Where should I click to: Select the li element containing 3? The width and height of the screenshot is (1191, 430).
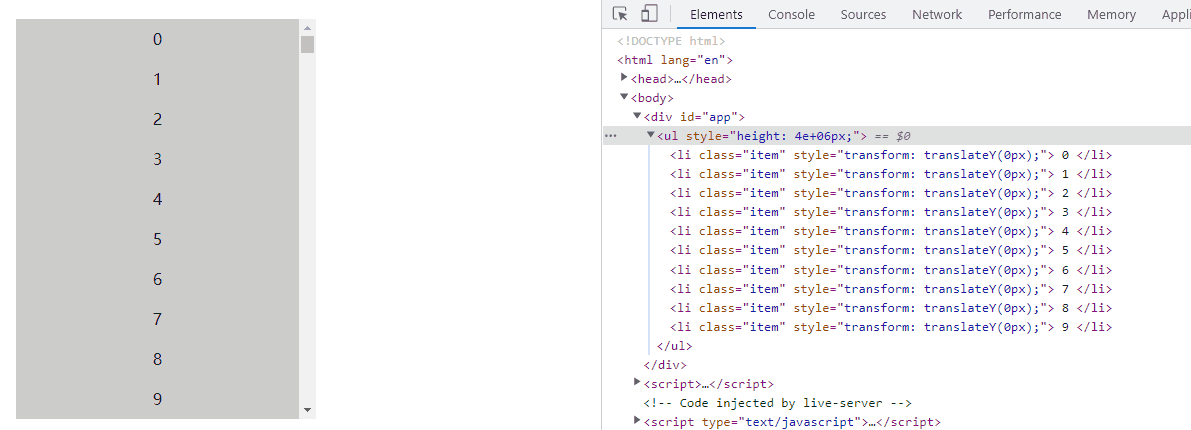click(891, 212)
